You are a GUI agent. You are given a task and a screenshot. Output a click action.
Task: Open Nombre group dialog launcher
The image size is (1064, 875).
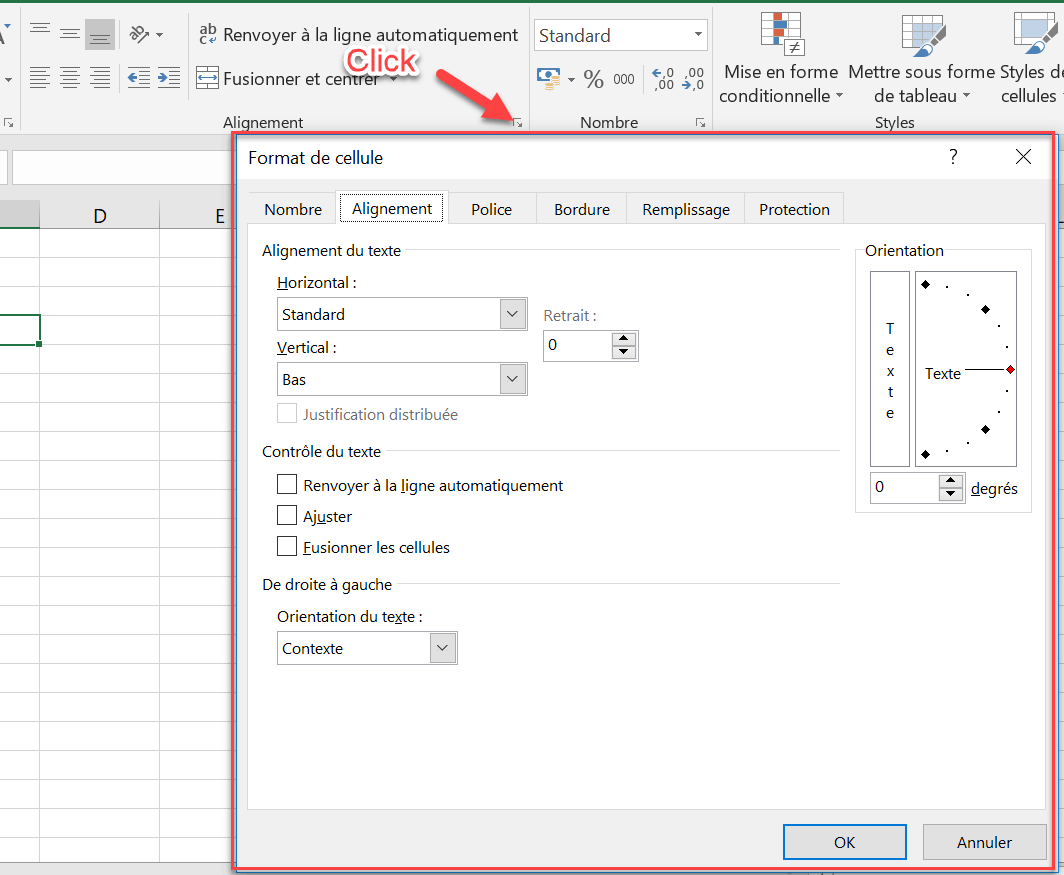click(700, 123)
